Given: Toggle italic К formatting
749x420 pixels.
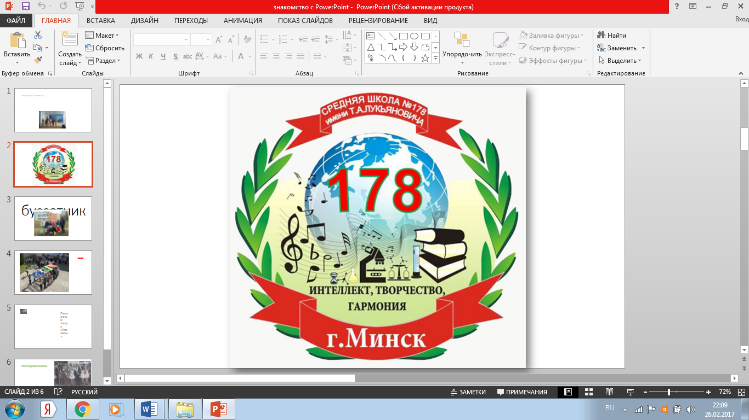Looking at the screenshot, I should [151, 56].
